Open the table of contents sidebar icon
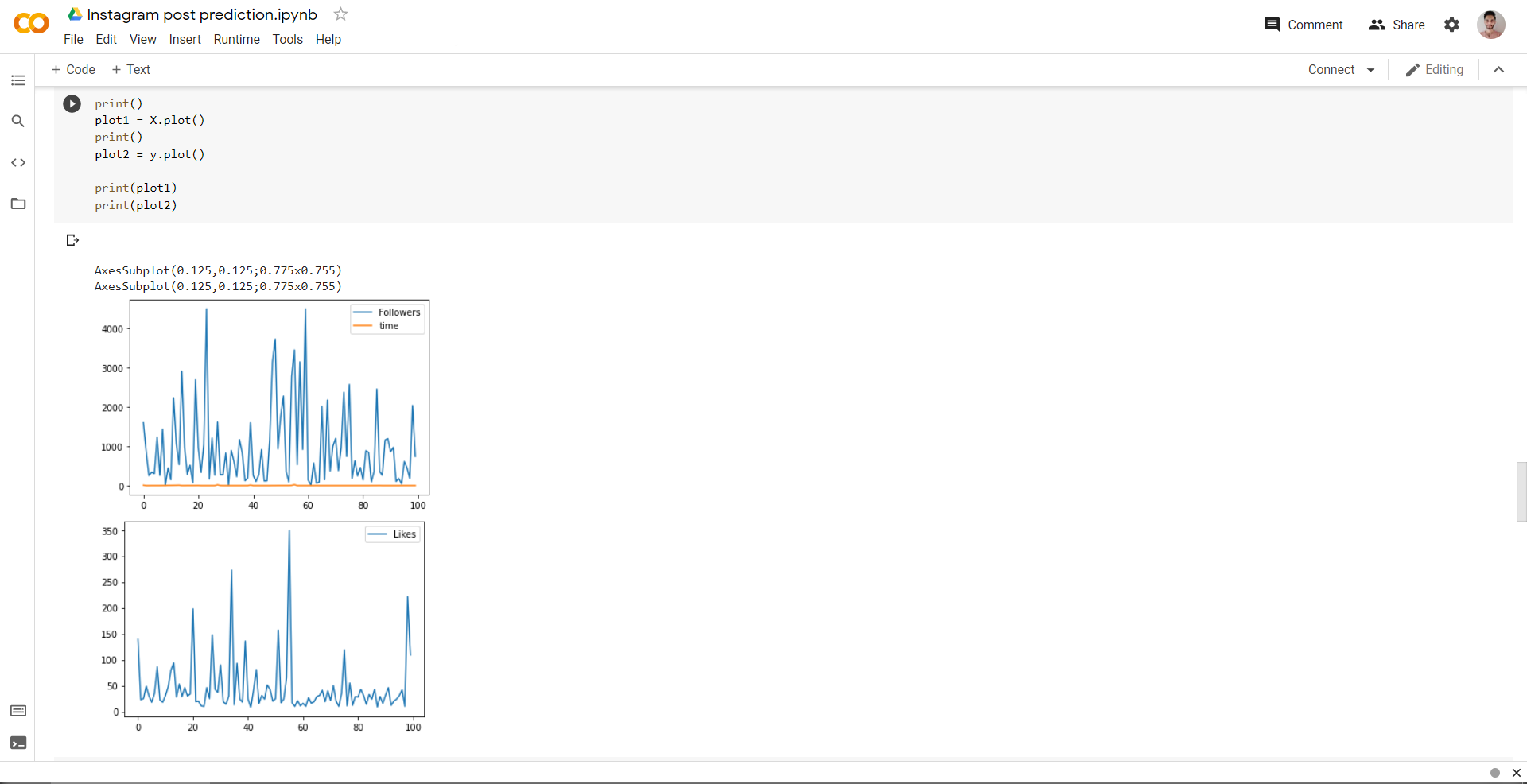 [x=18, y=80]
